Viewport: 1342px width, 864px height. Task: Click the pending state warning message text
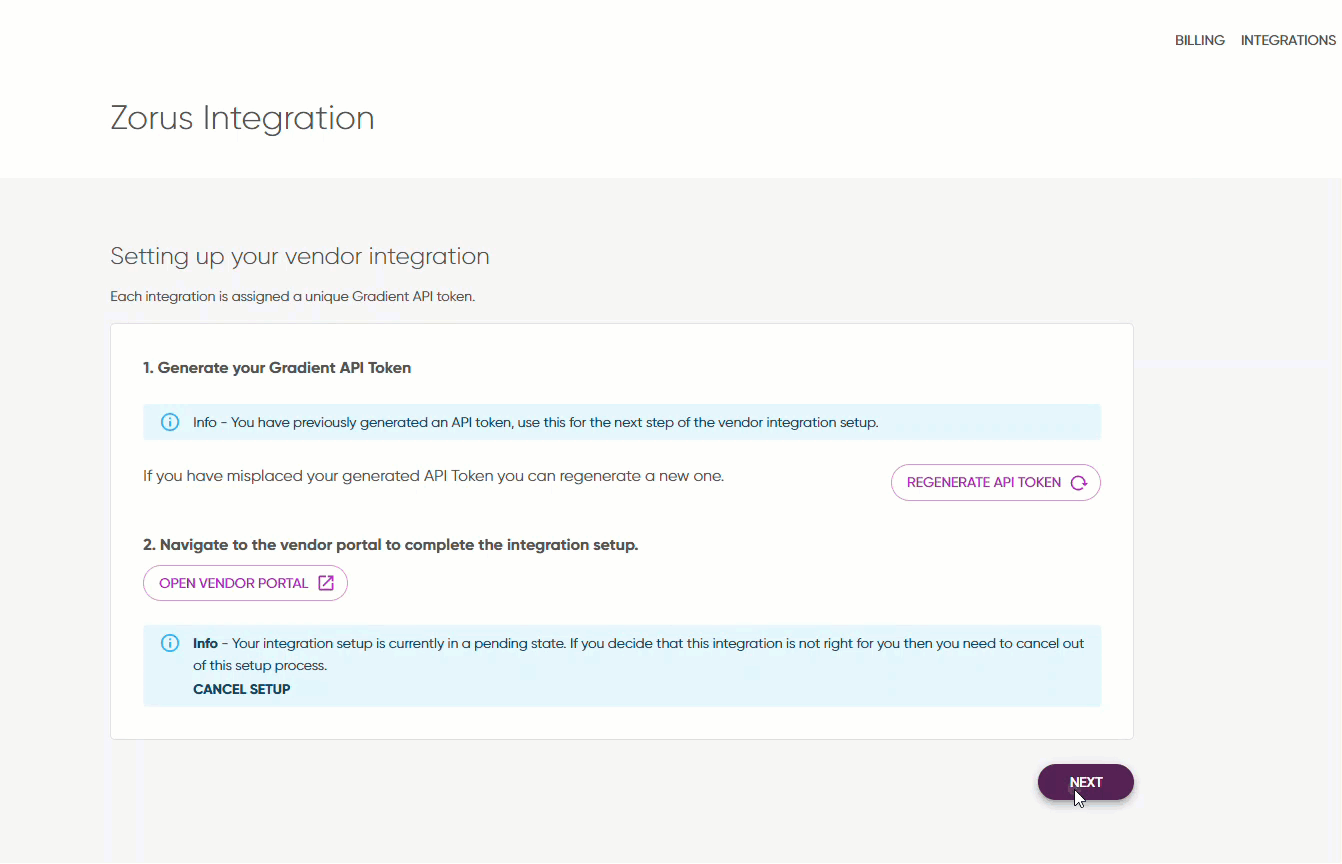point(638,654)
